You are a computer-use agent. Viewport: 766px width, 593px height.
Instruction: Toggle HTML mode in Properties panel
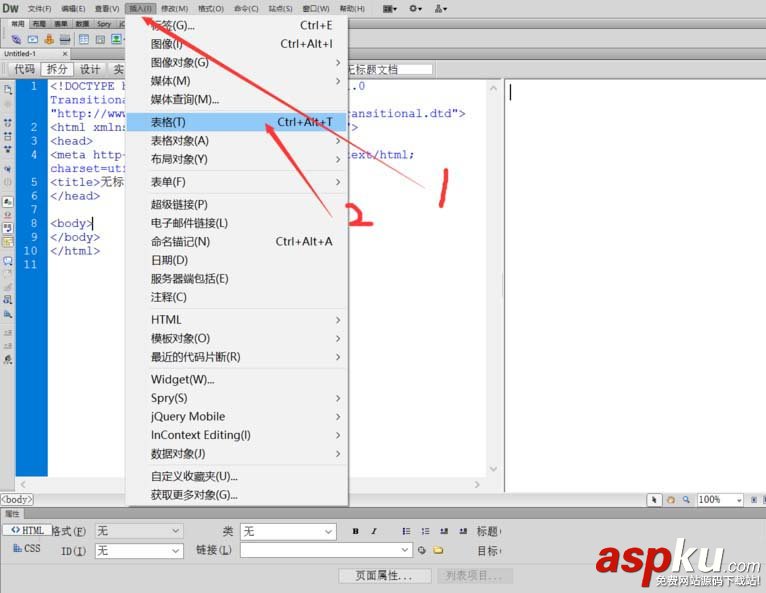pyautogui.click(x=27, y=530)
